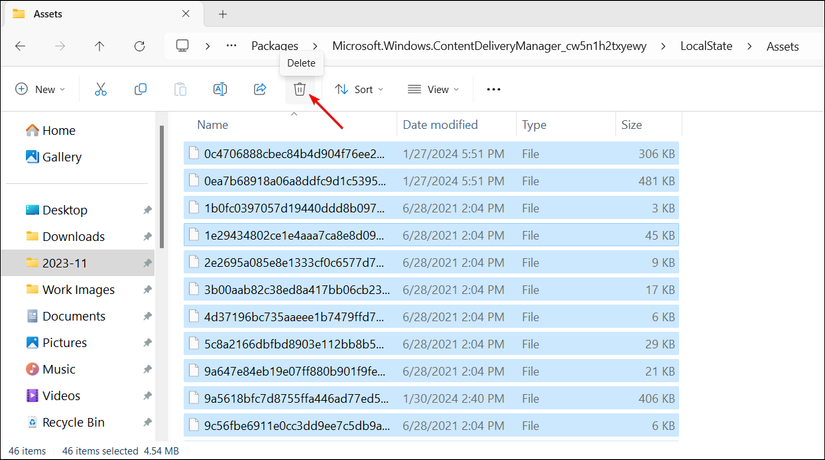Image resolution: width=825 pixels, height=460 pixels.
Task: Click LocalState breadcrumb
Action: coord(706,46)
